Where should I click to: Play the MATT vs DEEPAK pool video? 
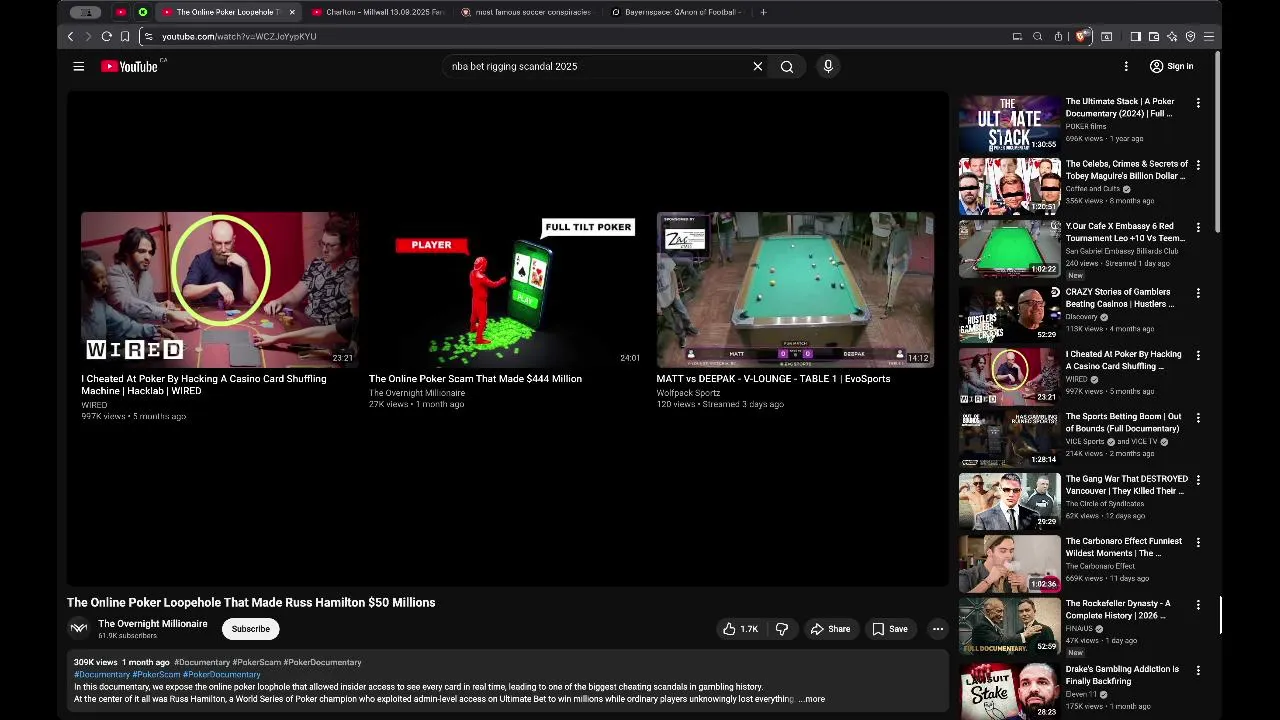coord(795,289)
